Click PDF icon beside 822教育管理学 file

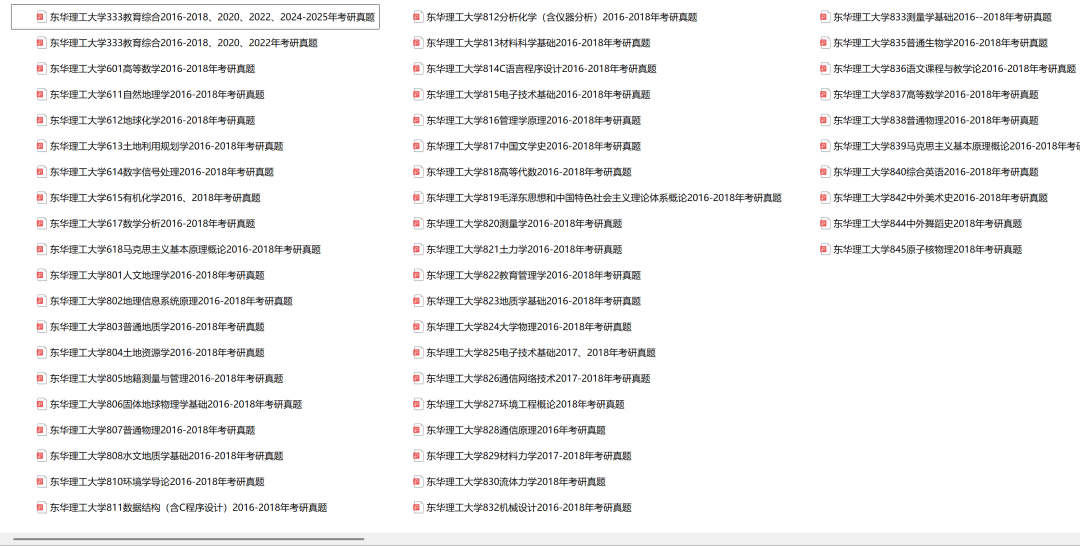(x=417, y=275)
